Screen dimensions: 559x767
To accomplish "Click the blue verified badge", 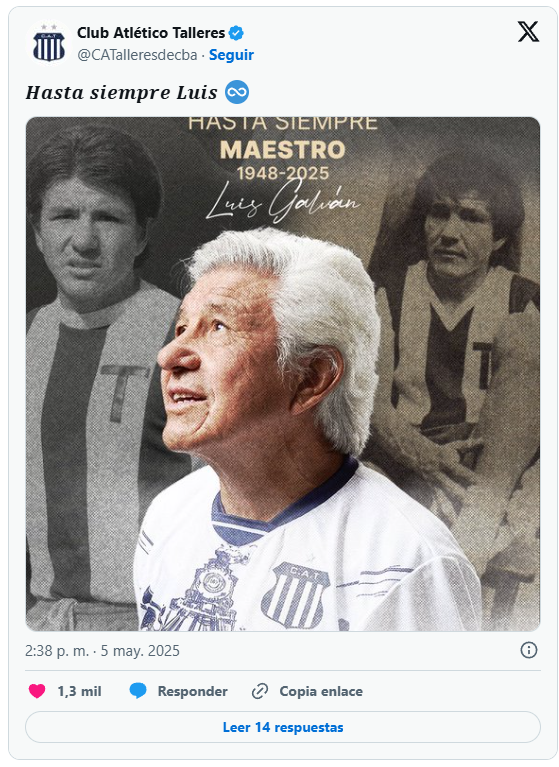I will tap(237, 33).
